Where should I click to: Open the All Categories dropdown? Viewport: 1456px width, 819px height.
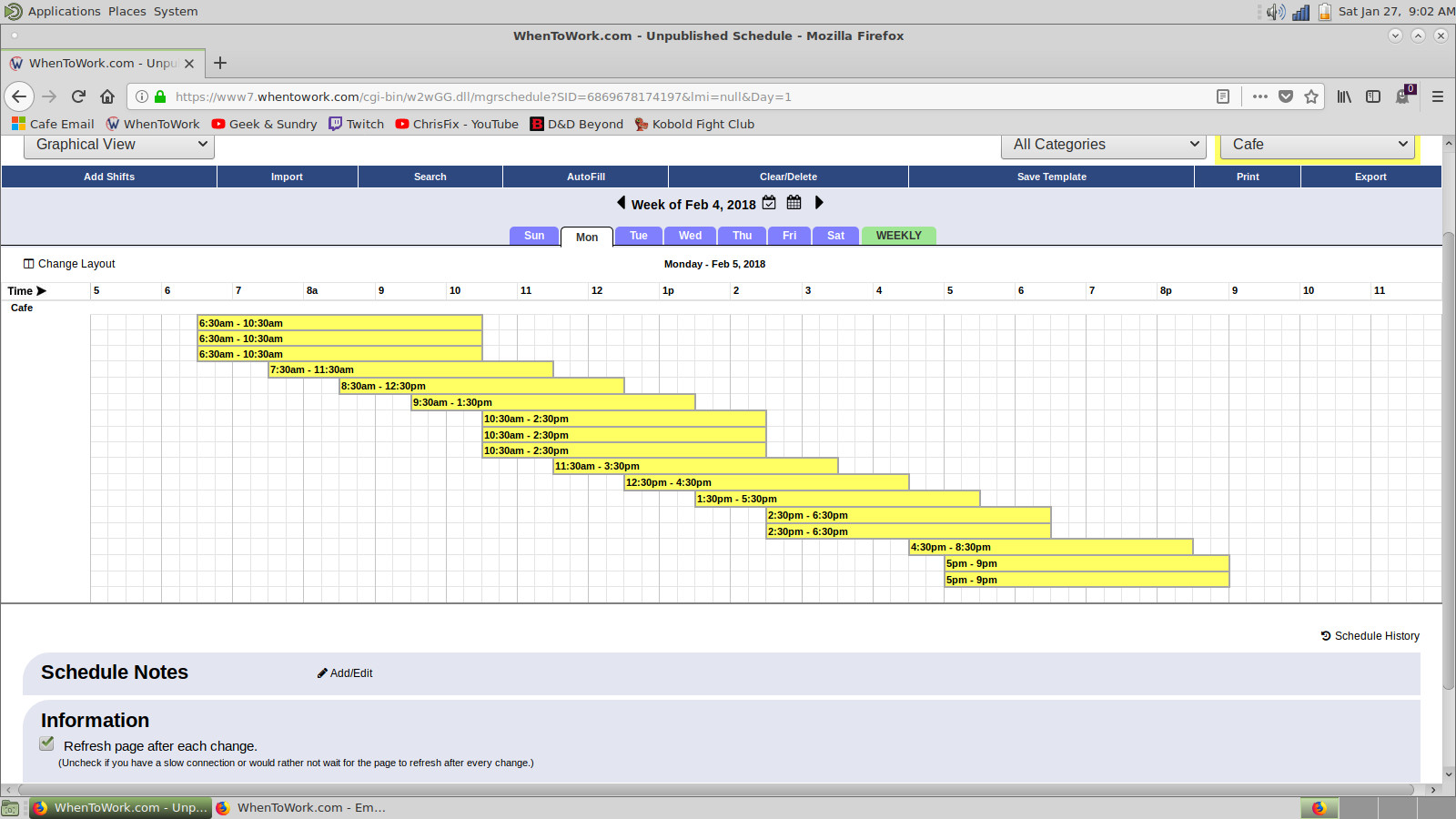tap(1104, 145)
